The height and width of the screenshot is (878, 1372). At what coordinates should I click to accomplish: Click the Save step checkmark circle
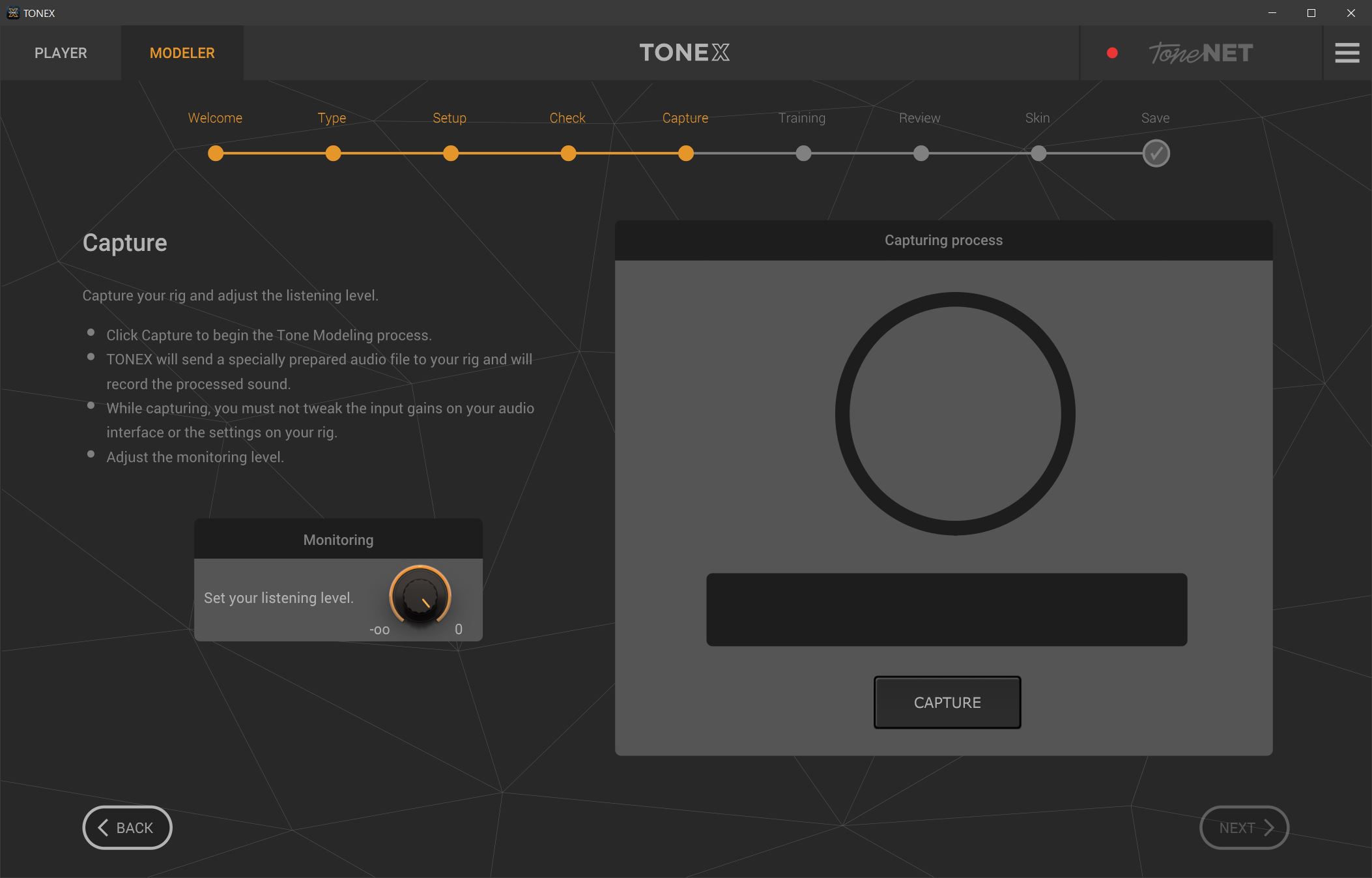(1156, 154)
